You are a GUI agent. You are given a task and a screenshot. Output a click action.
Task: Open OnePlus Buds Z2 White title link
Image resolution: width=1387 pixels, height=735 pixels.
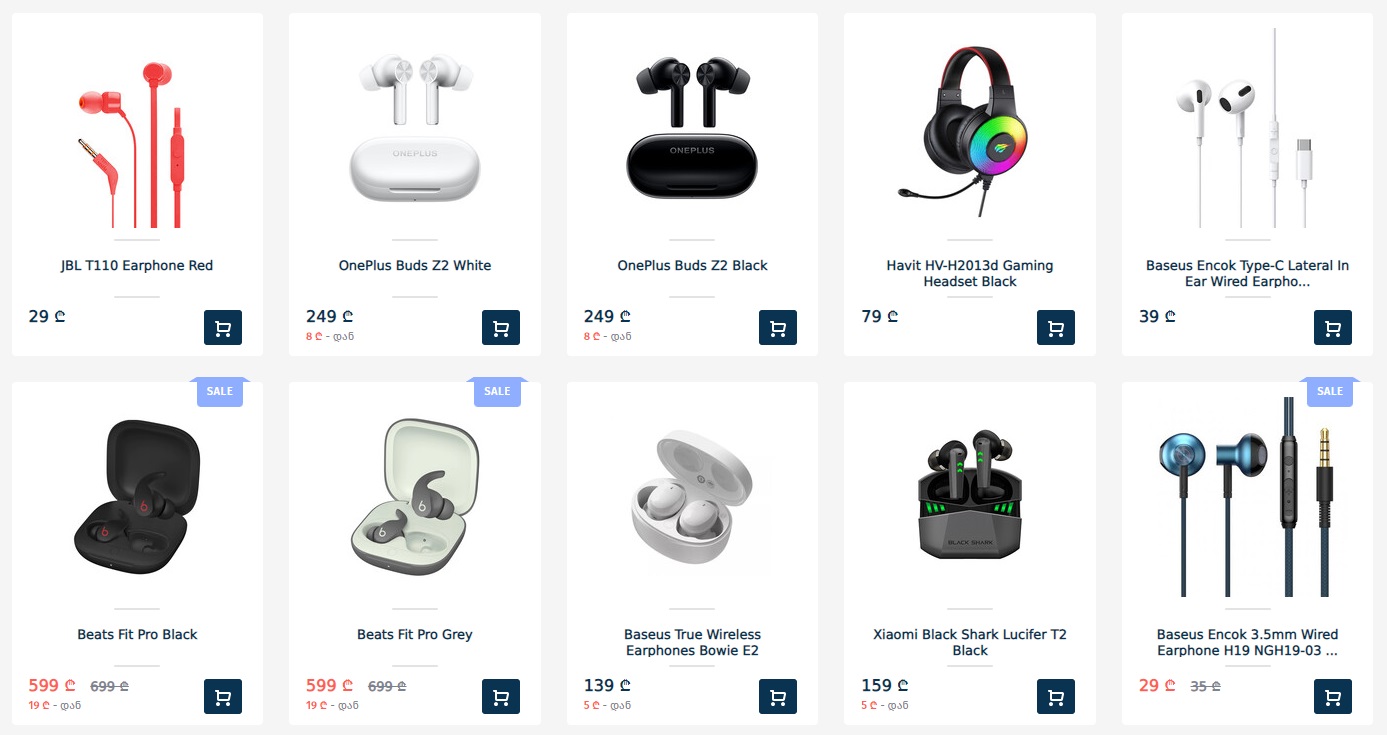(x=415, y=265)
